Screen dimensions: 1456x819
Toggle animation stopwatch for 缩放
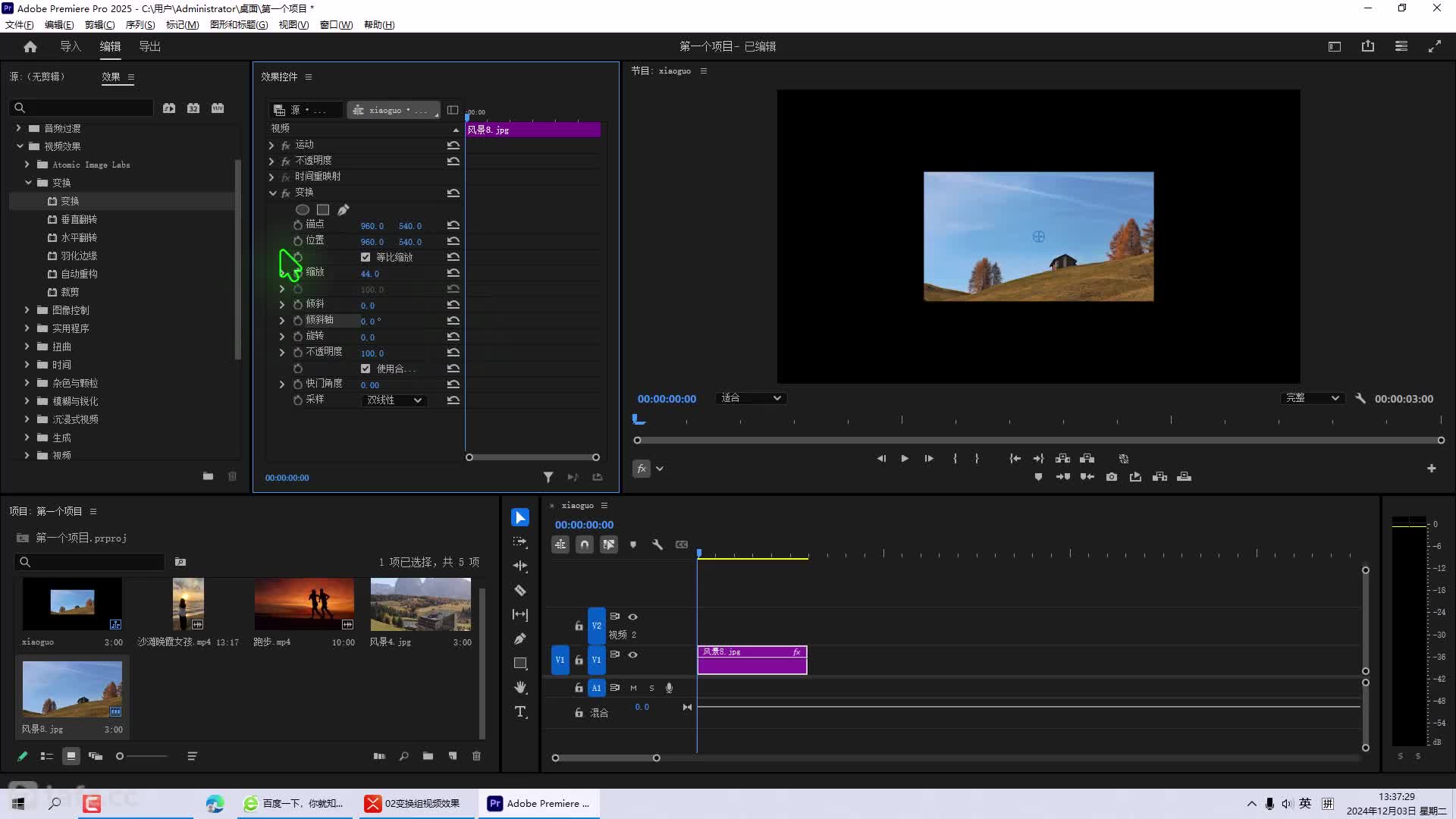click(x=298, y=271)
